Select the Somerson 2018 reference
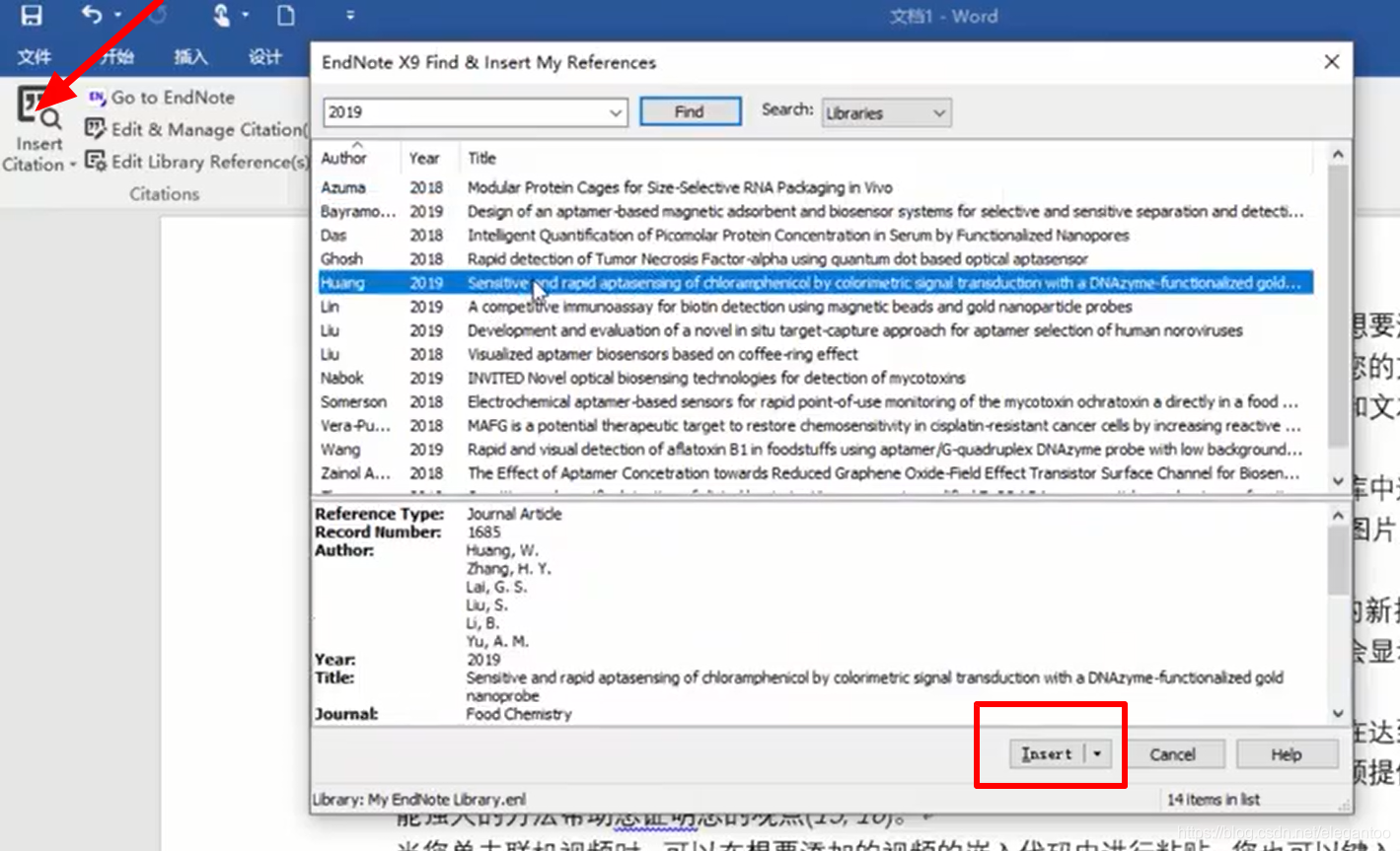Image resolution: width=1400 pixels, height=851 pixels. point(815,401)
